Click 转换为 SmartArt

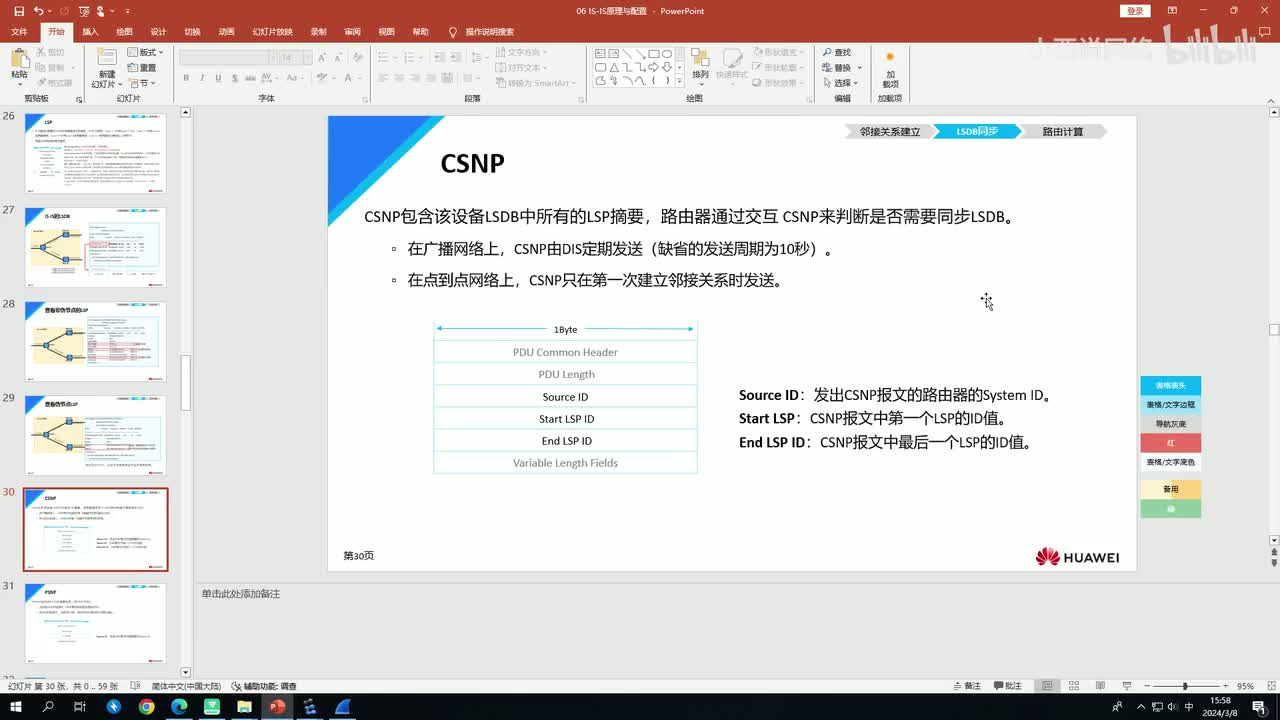click(536, 83)
